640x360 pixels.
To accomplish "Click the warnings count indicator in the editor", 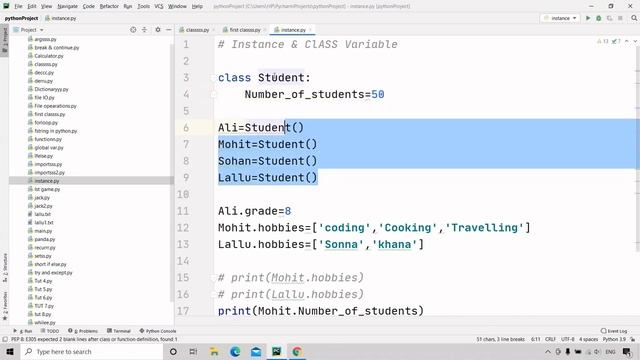I will tap(602, 41).
